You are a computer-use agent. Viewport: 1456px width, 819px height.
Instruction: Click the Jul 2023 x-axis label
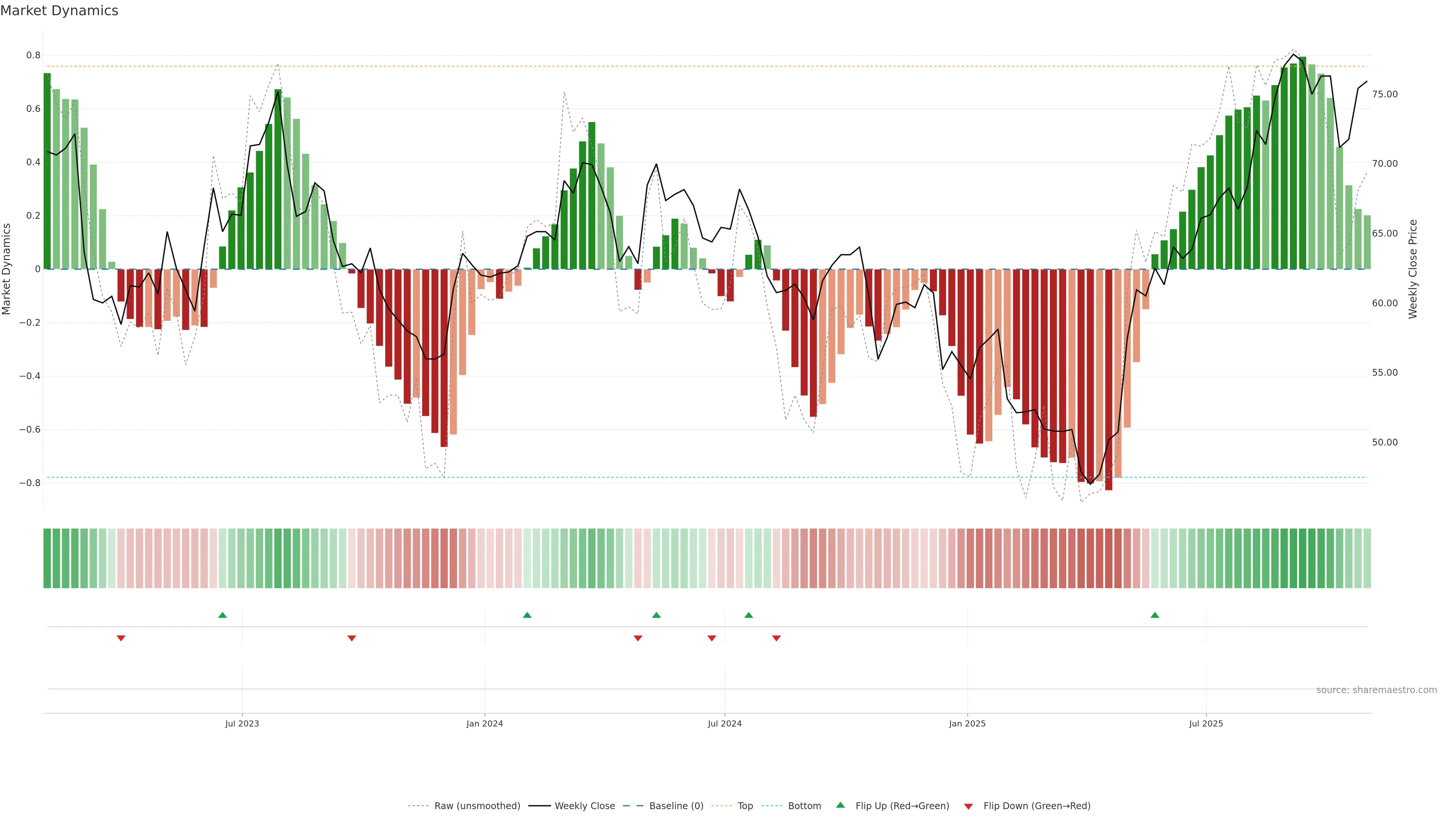coord(242,723)
